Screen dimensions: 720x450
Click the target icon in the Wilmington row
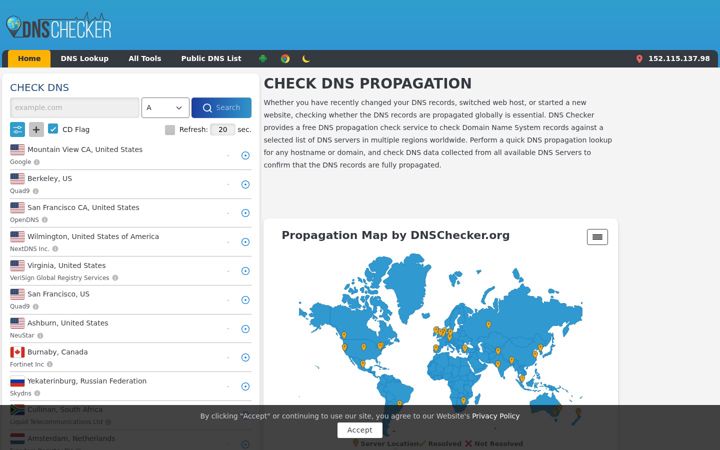246,242
